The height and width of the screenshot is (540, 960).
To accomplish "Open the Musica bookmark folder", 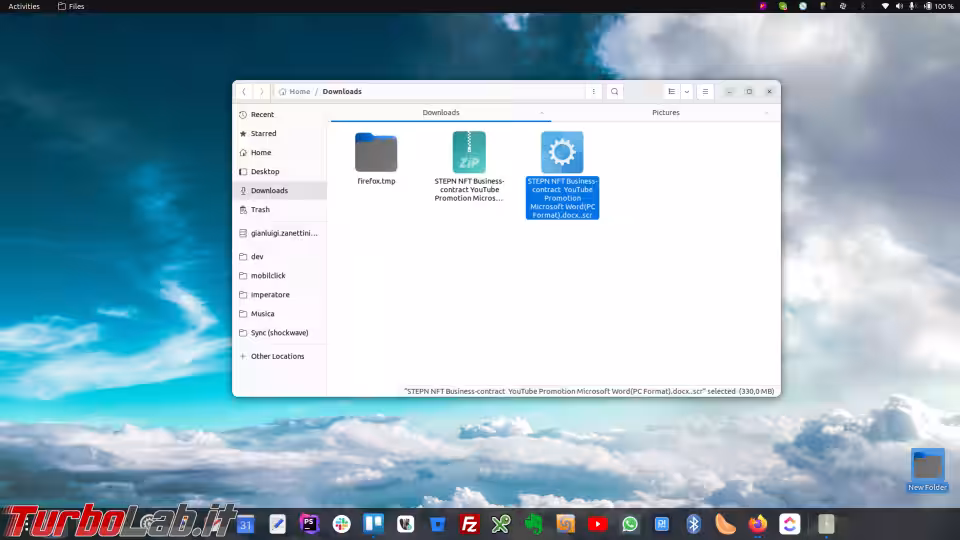I will [x=280, y=313].
